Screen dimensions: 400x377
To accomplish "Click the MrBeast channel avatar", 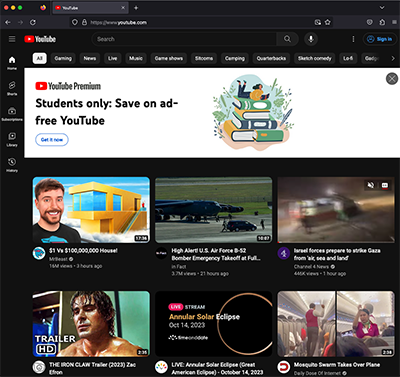I will pyautogui.click(x=39, y=253).
